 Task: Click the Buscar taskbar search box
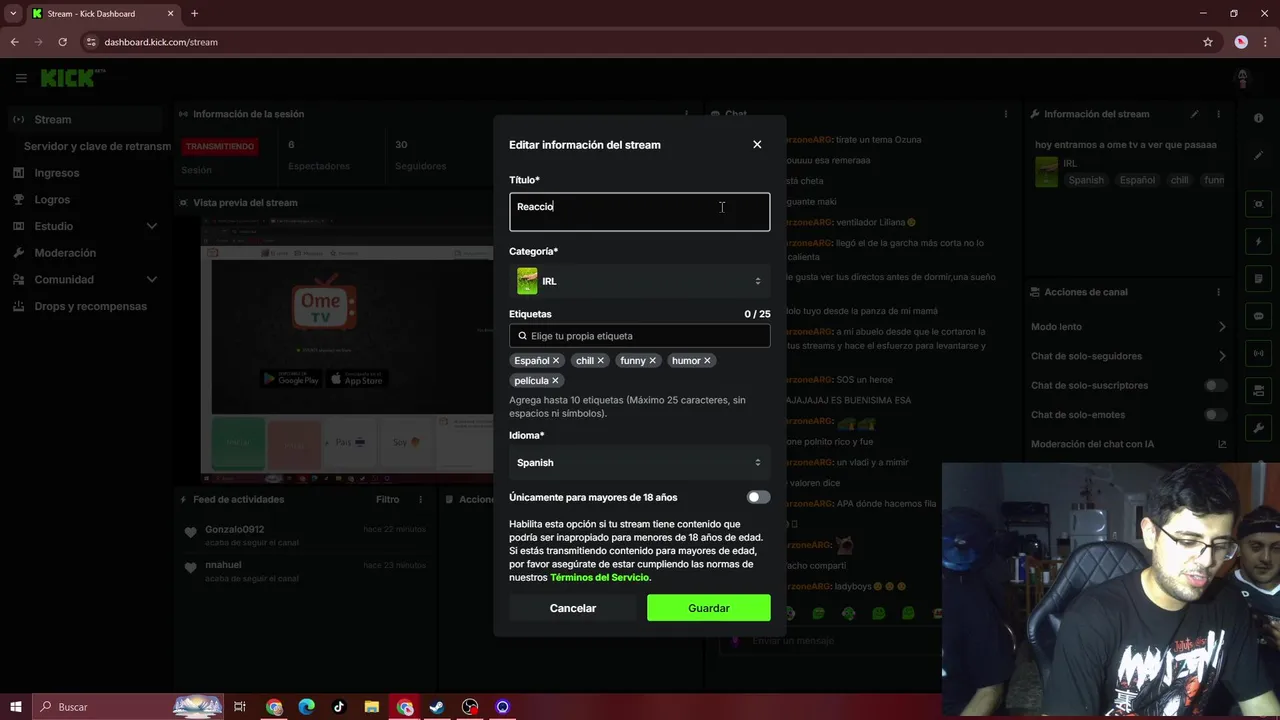129,707
